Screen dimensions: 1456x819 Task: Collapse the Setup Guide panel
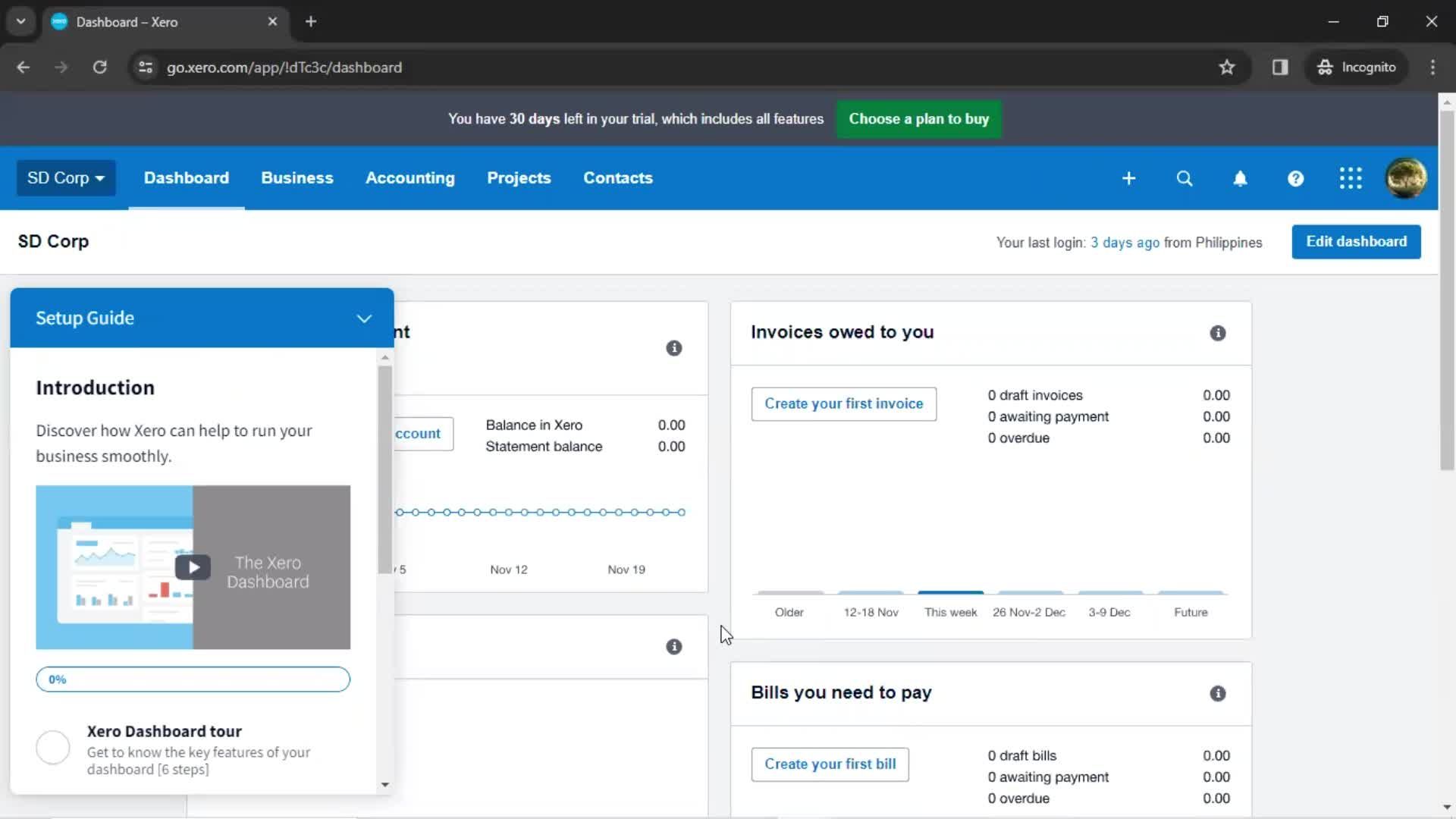(x=364, y=318)
